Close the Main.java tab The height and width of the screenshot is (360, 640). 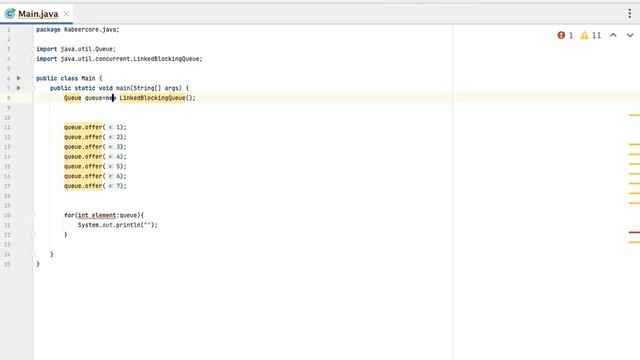pos(66,14)
